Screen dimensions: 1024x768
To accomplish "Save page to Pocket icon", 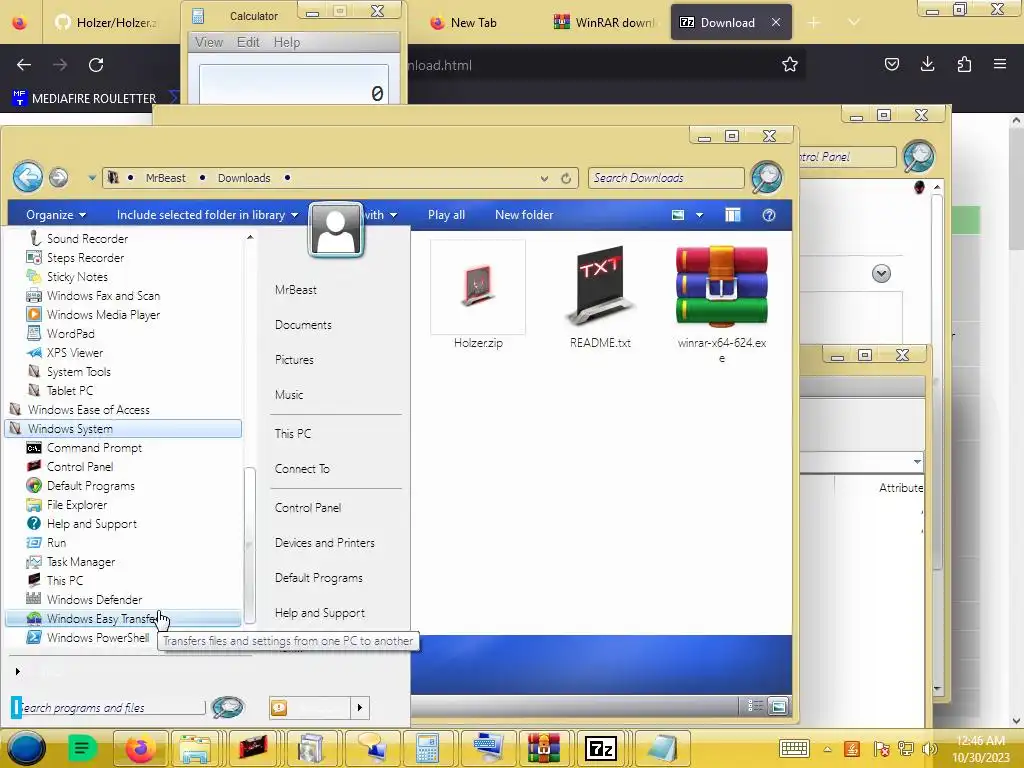I will click(891, 64).
